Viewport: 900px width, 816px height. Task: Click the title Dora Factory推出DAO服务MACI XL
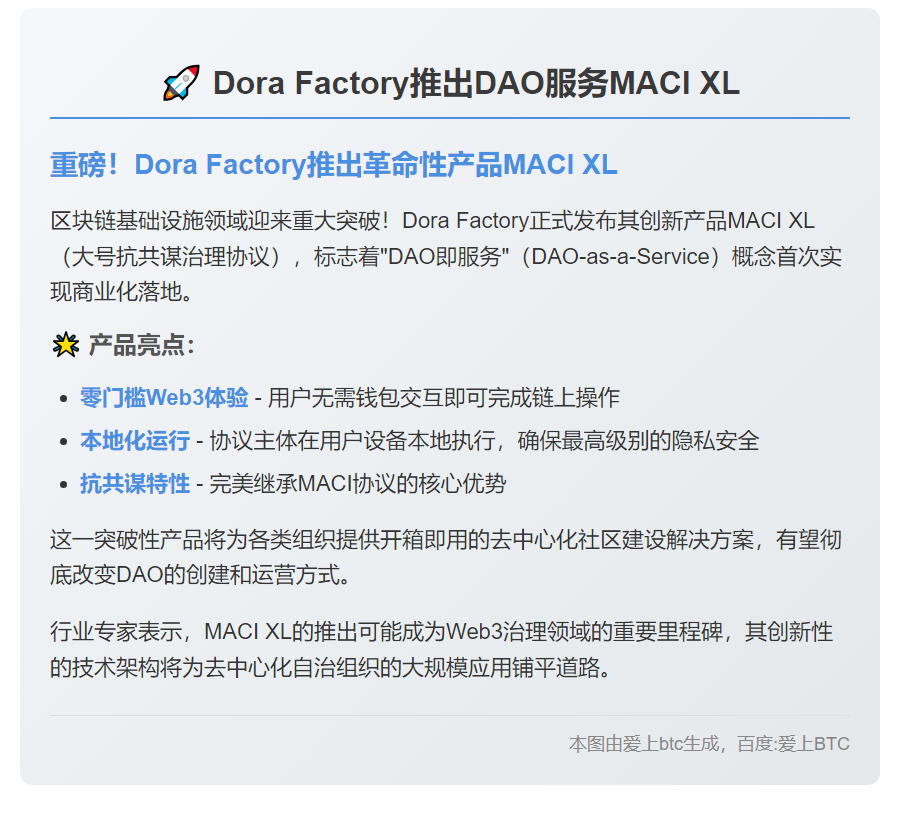476,83
